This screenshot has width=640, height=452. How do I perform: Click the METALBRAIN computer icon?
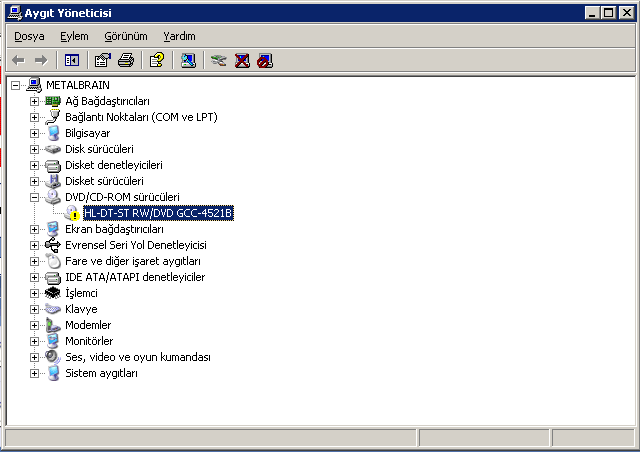tap(34, 85)
